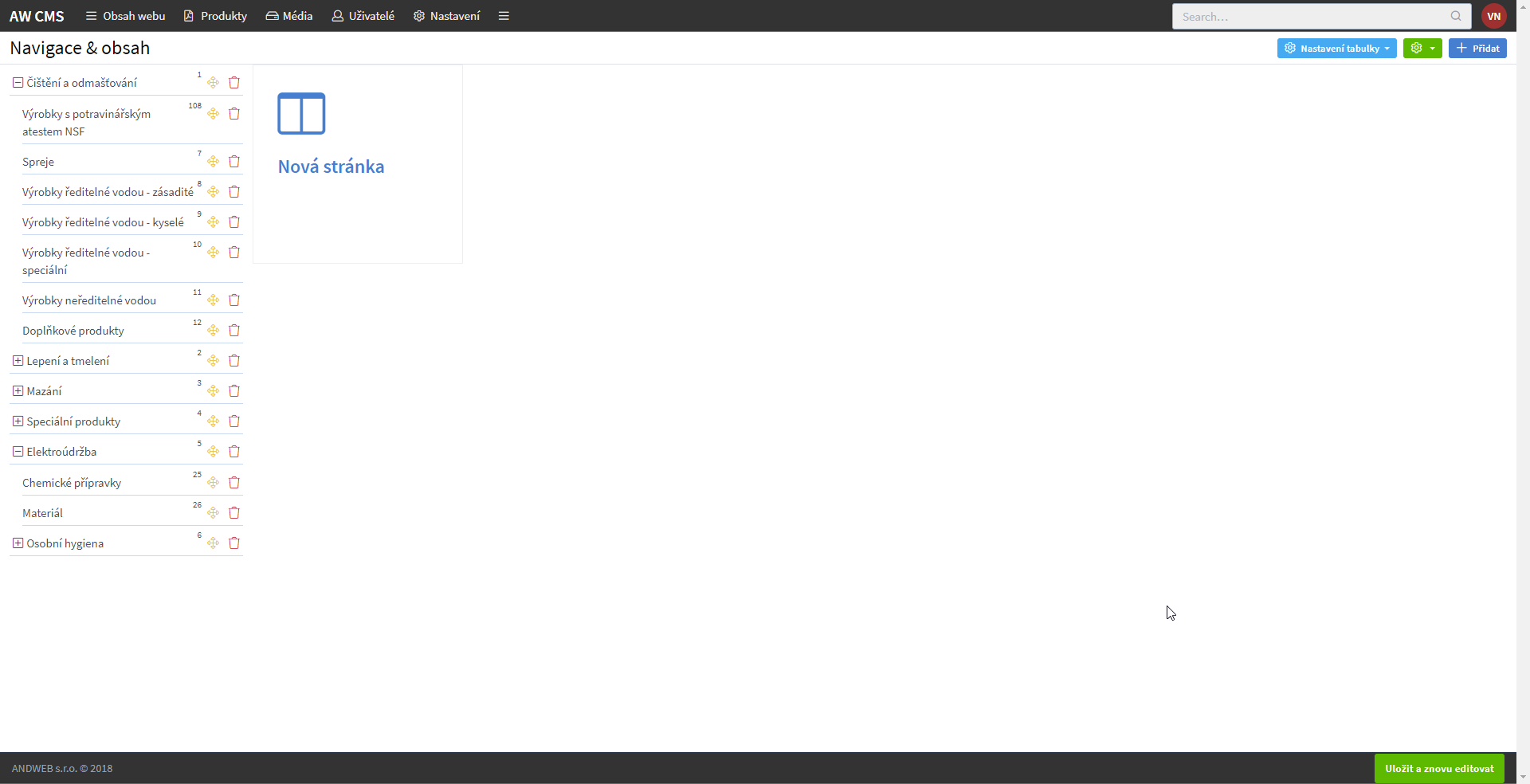This screenshot has height=784, width=1530.
Task: Open the hamburger overflow menu
Action: coord(504,16)
